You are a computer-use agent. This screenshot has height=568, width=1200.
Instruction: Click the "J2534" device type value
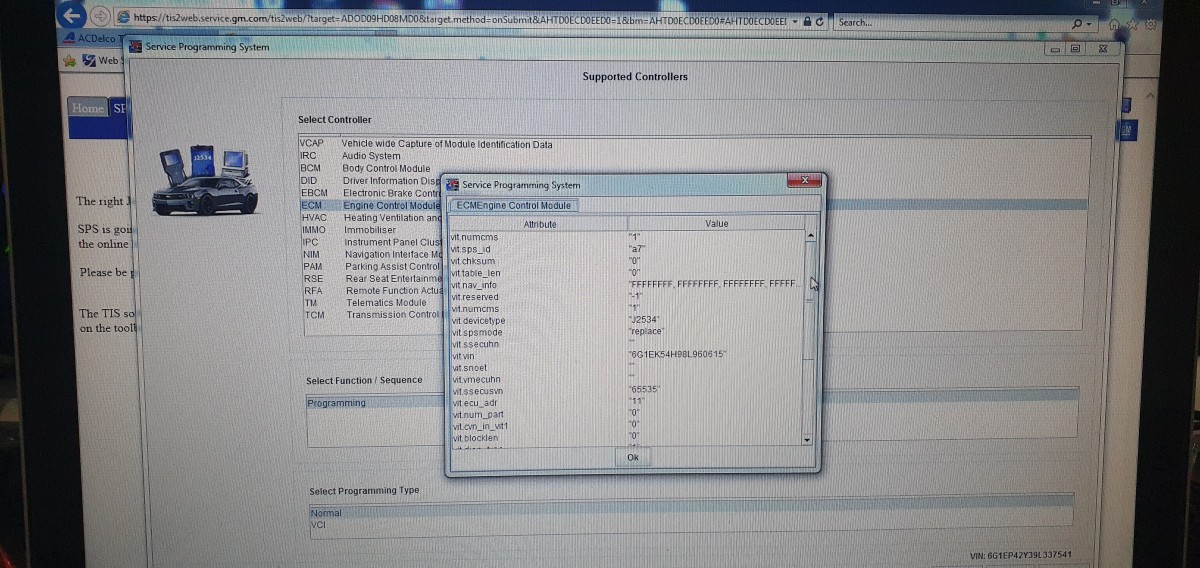click(643, 320)
